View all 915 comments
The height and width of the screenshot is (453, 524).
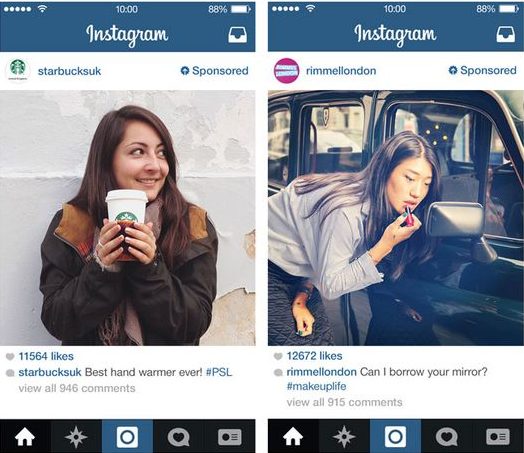pyautogui.click(x=345, y=402)
